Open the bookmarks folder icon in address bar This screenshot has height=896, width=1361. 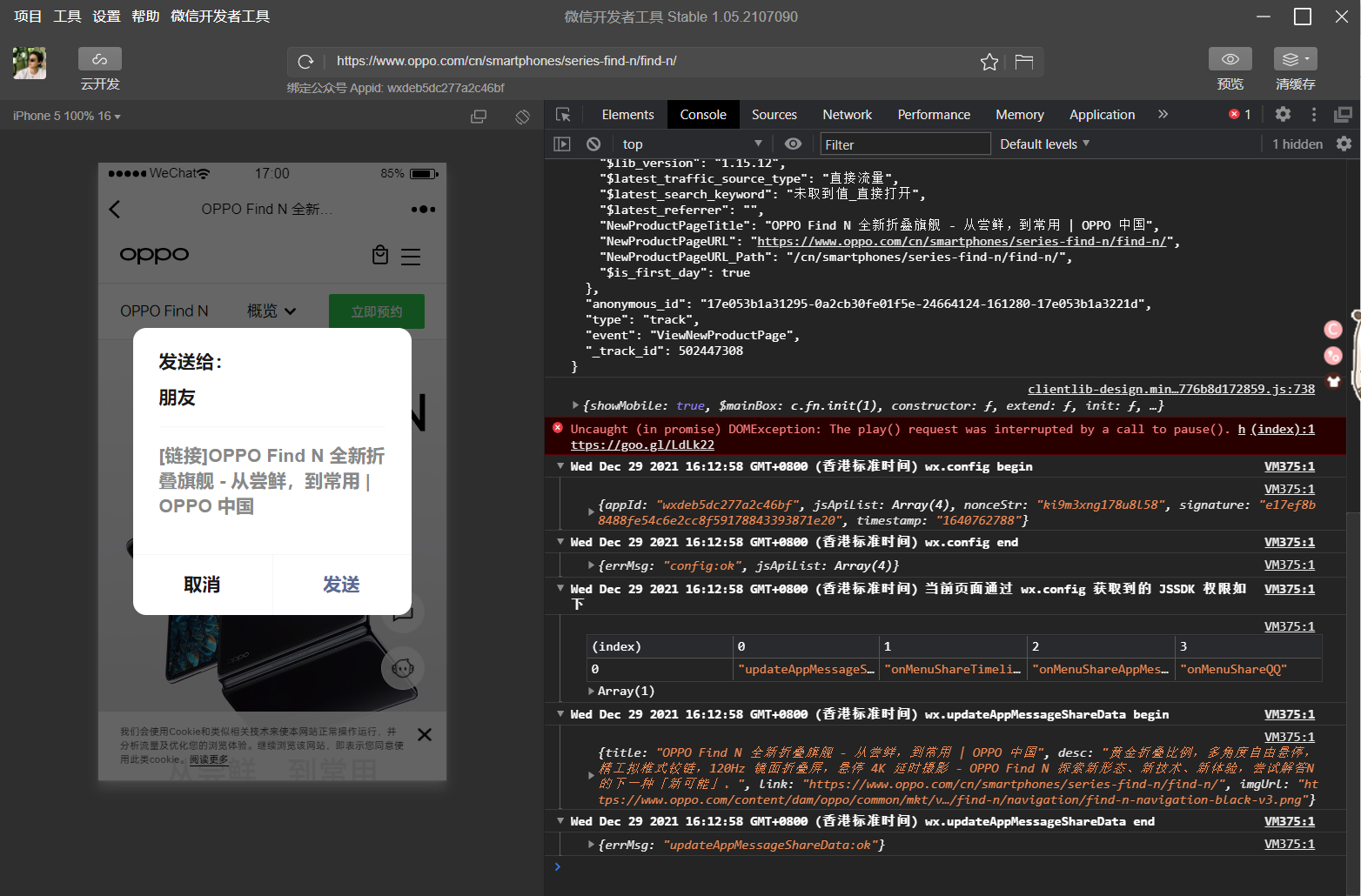[1023, 62]
